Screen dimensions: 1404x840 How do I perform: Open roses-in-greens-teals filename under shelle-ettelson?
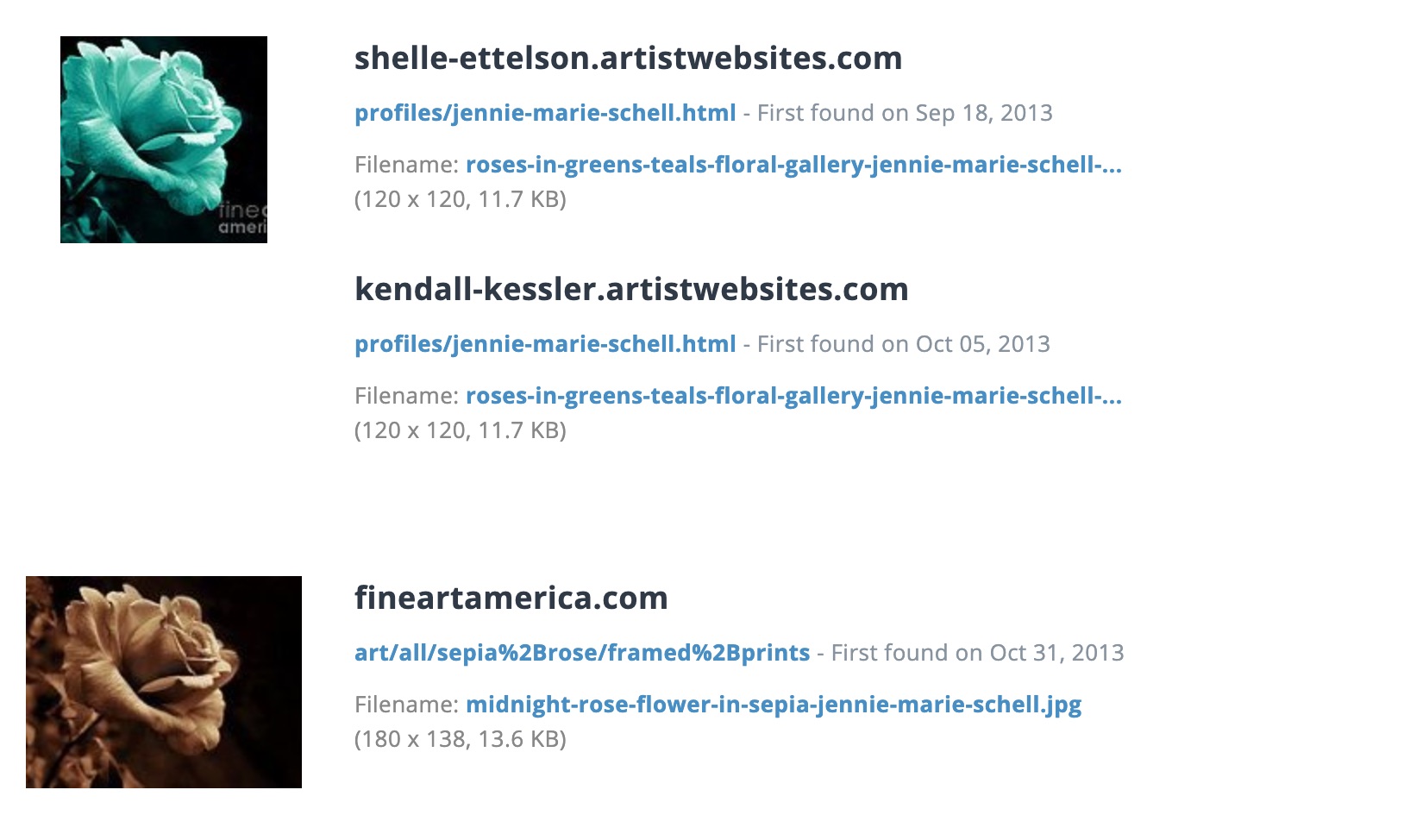tap(793, 165)
